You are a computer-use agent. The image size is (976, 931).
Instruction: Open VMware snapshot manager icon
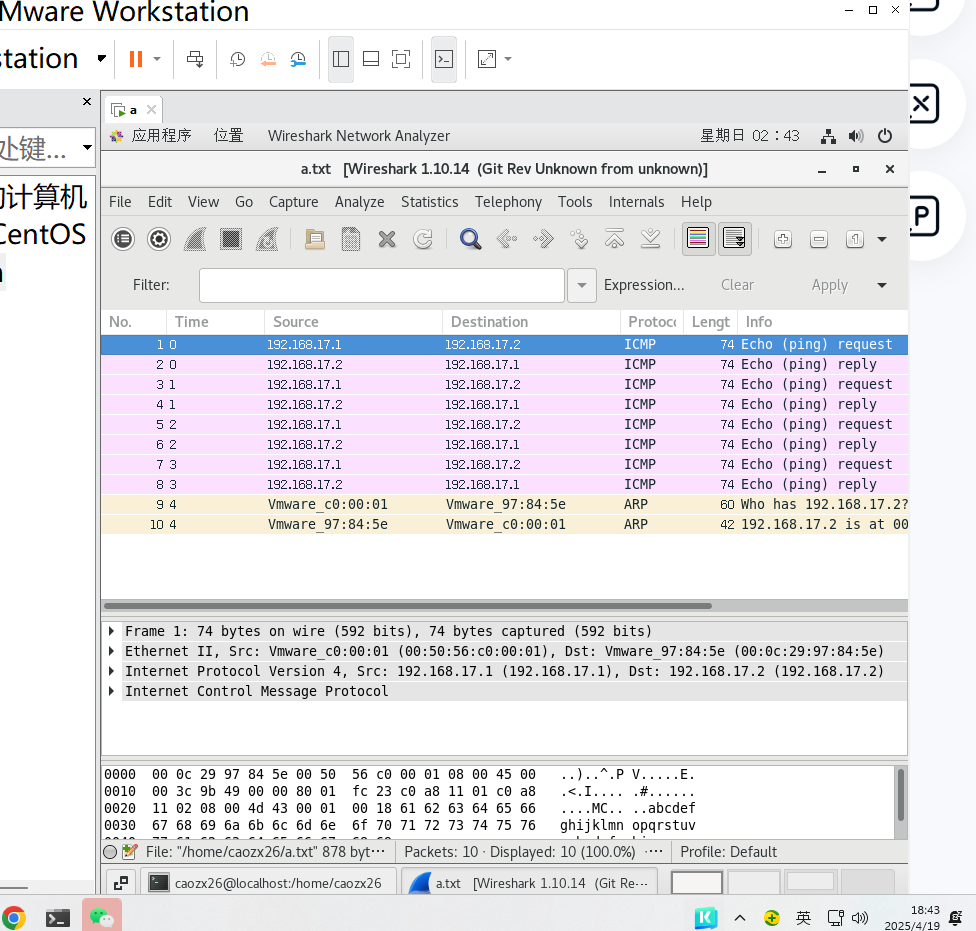tap(298, 59)
